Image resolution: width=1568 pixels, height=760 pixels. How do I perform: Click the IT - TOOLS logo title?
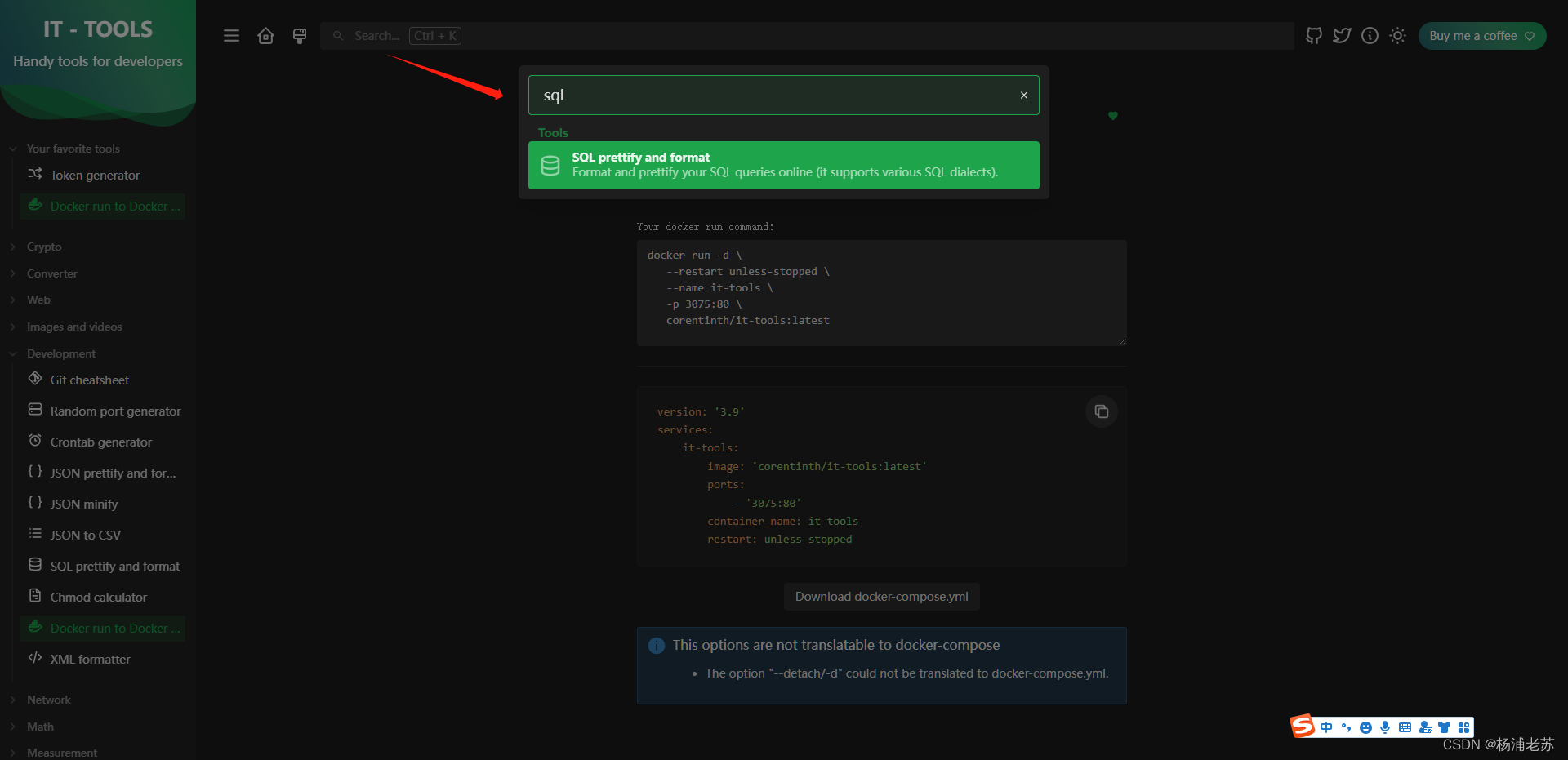point(98,29)
